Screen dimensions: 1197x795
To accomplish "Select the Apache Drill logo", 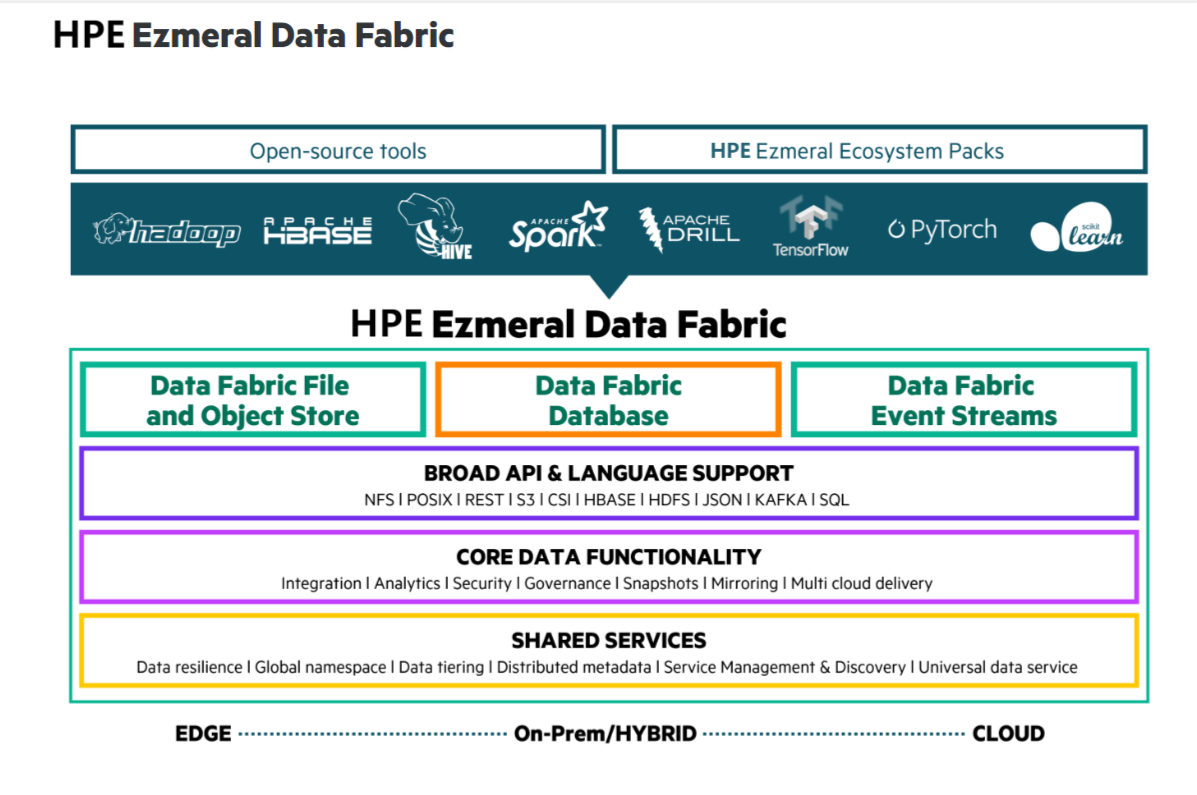I will pyautogui.click(x=689, y=229).
